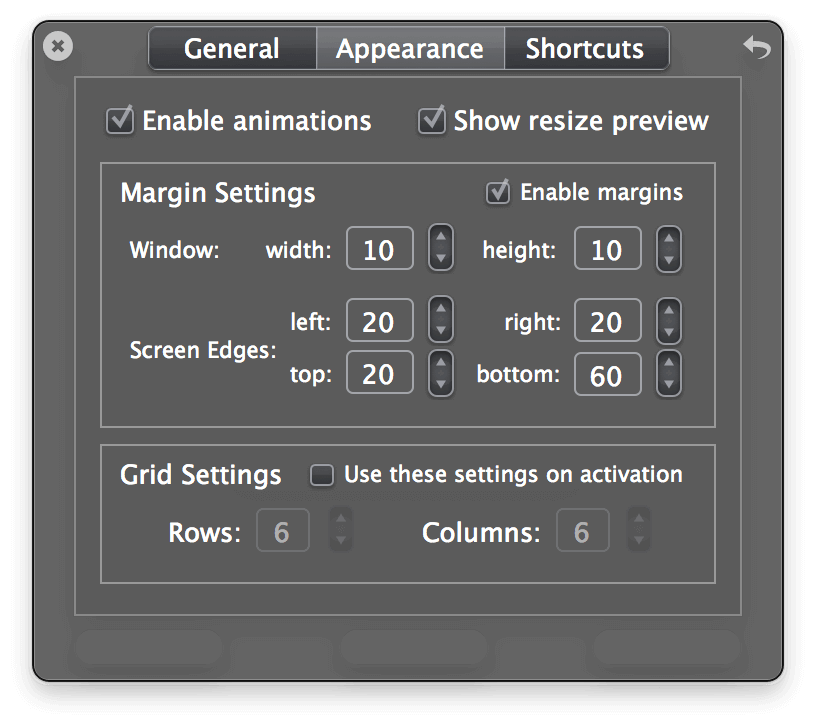The width and height of the screenshot is (816, 726).
Task: Switch to the General tab
Action: coord(232,49)
